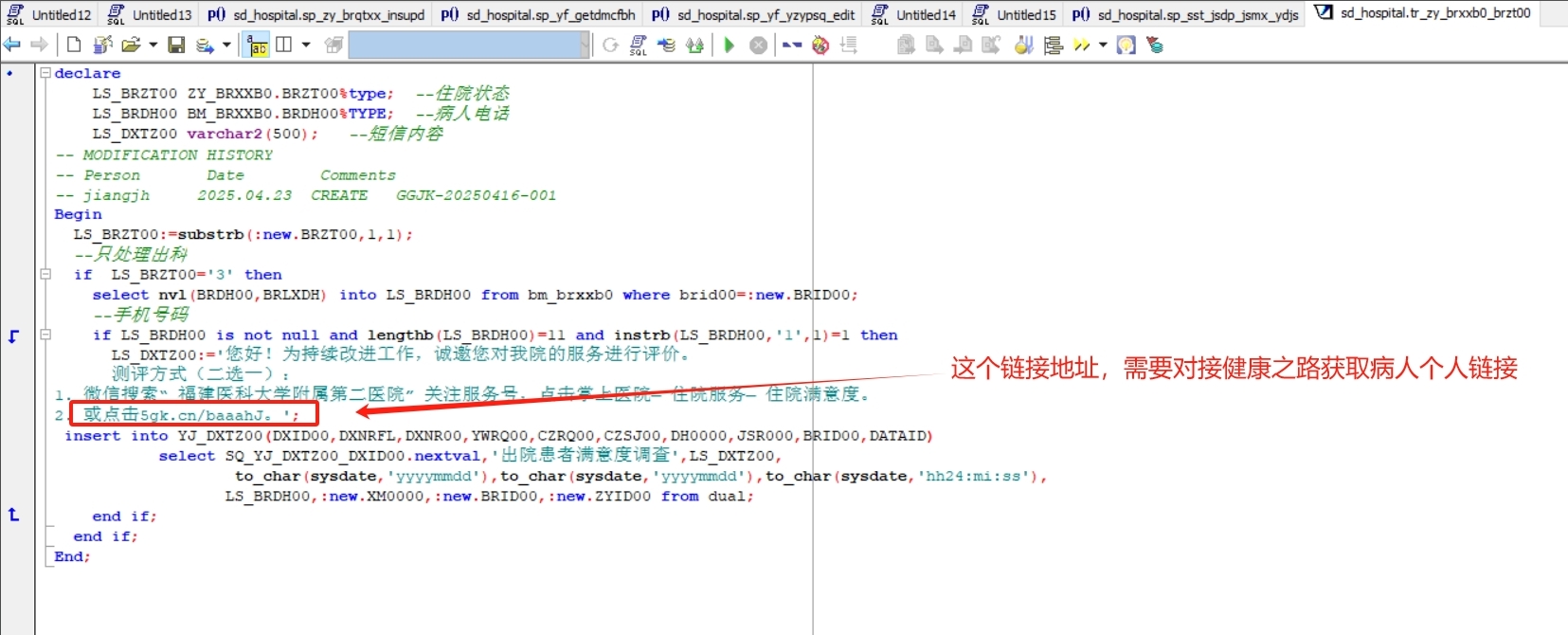Open the sp_yf_yzypsq_edit tab

753,14
